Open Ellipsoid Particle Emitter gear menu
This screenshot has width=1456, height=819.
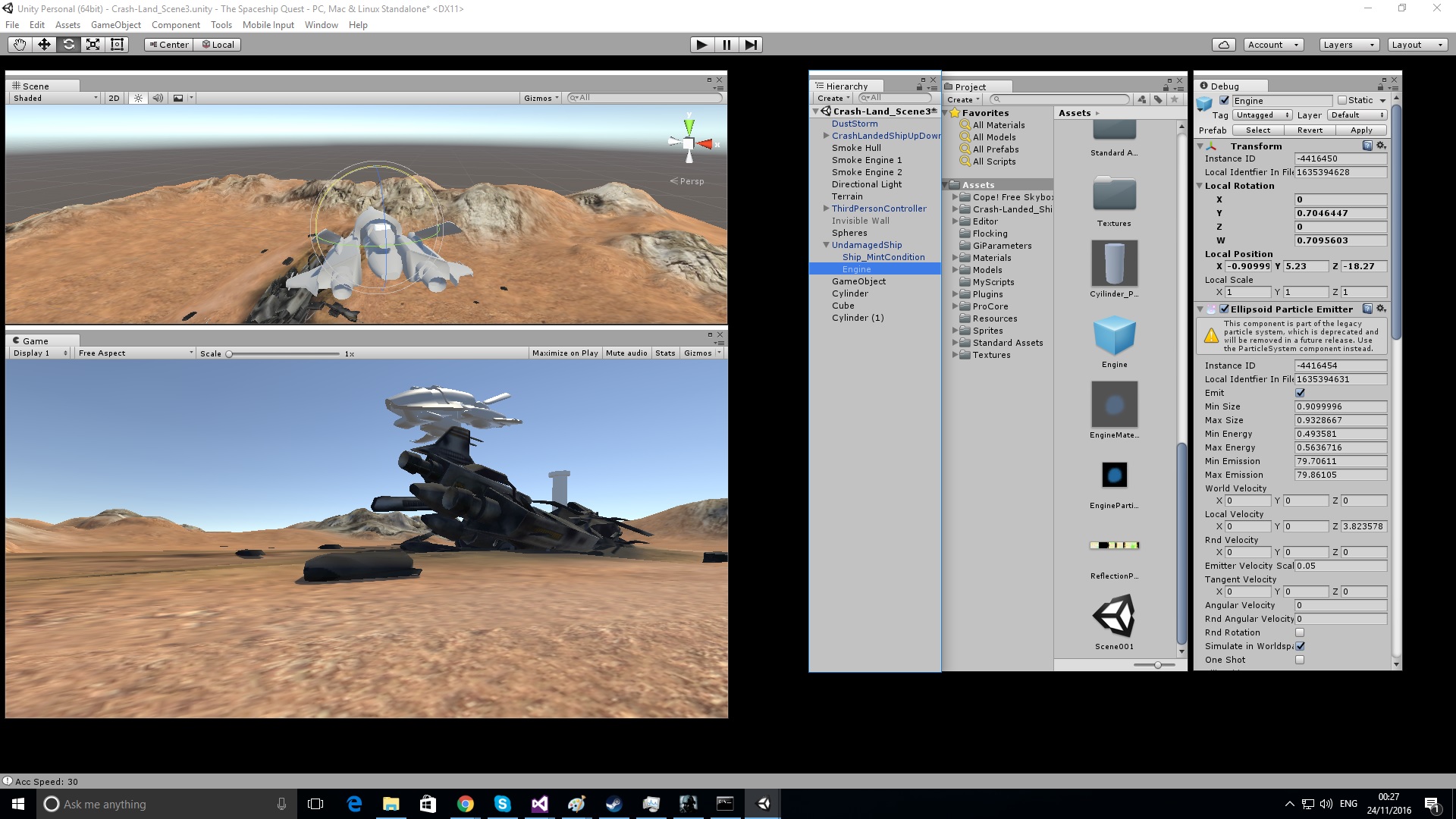(x=1381, y=309)
